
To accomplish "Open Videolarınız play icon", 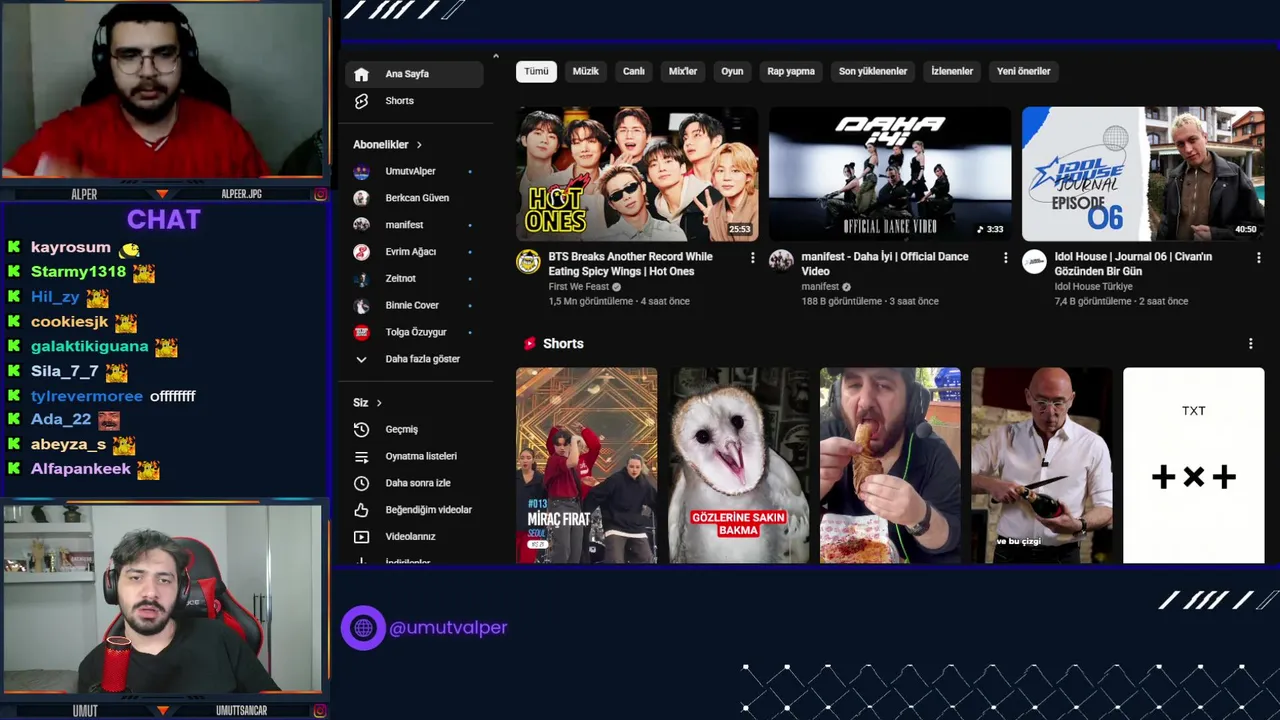I will click(361, 537).
